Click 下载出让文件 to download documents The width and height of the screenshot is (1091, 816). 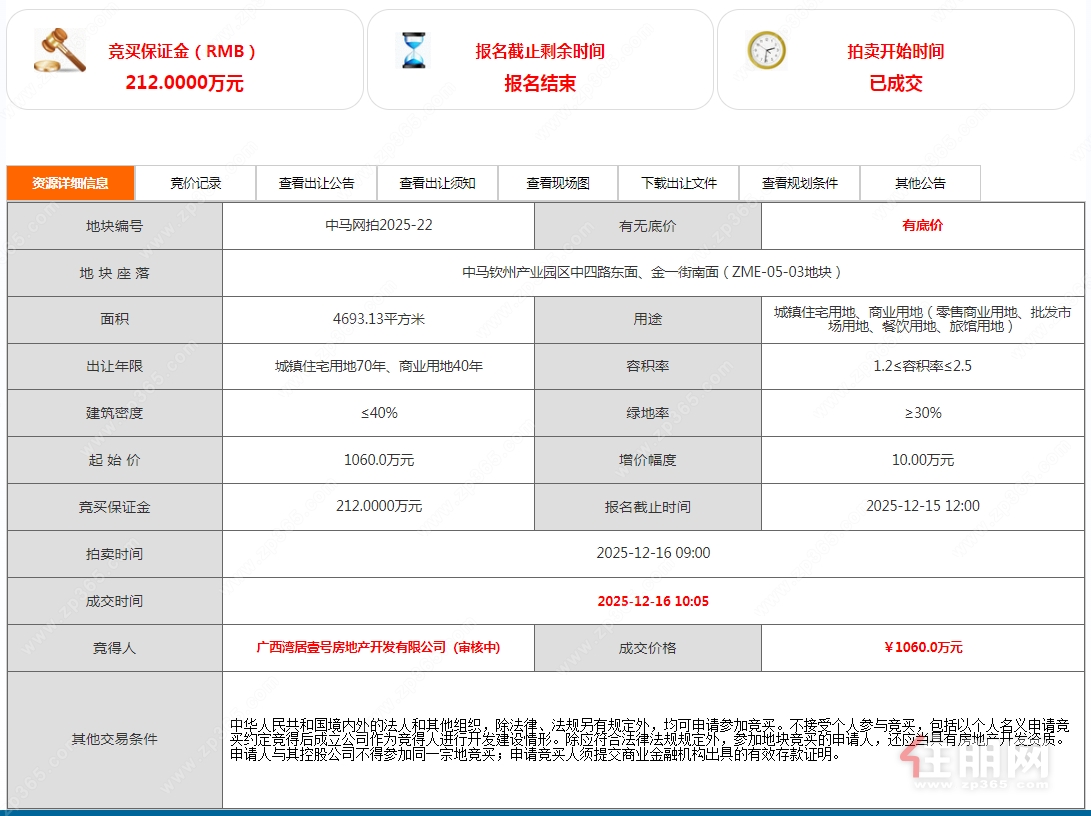(678, 183)
